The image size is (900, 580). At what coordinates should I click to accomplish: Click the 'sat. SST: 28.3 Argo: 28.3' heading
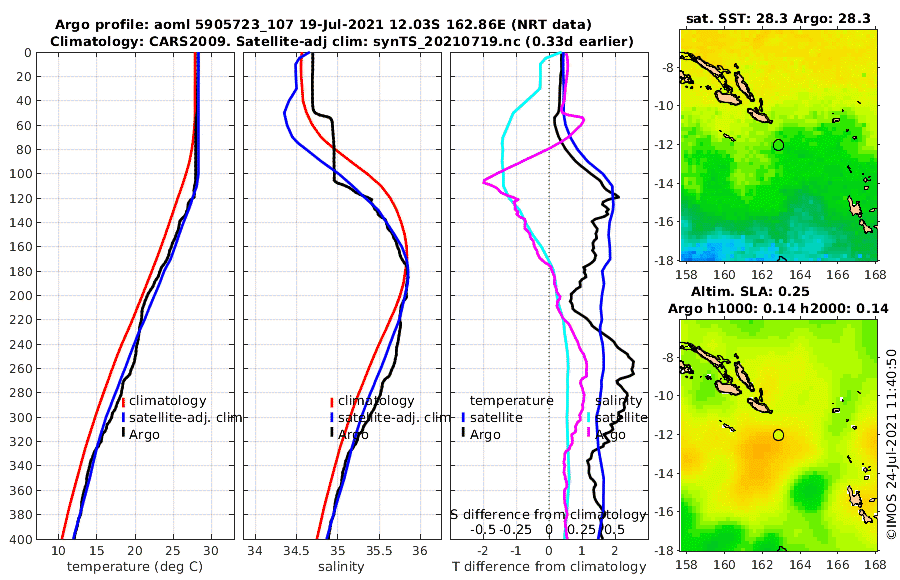(778, 18)
